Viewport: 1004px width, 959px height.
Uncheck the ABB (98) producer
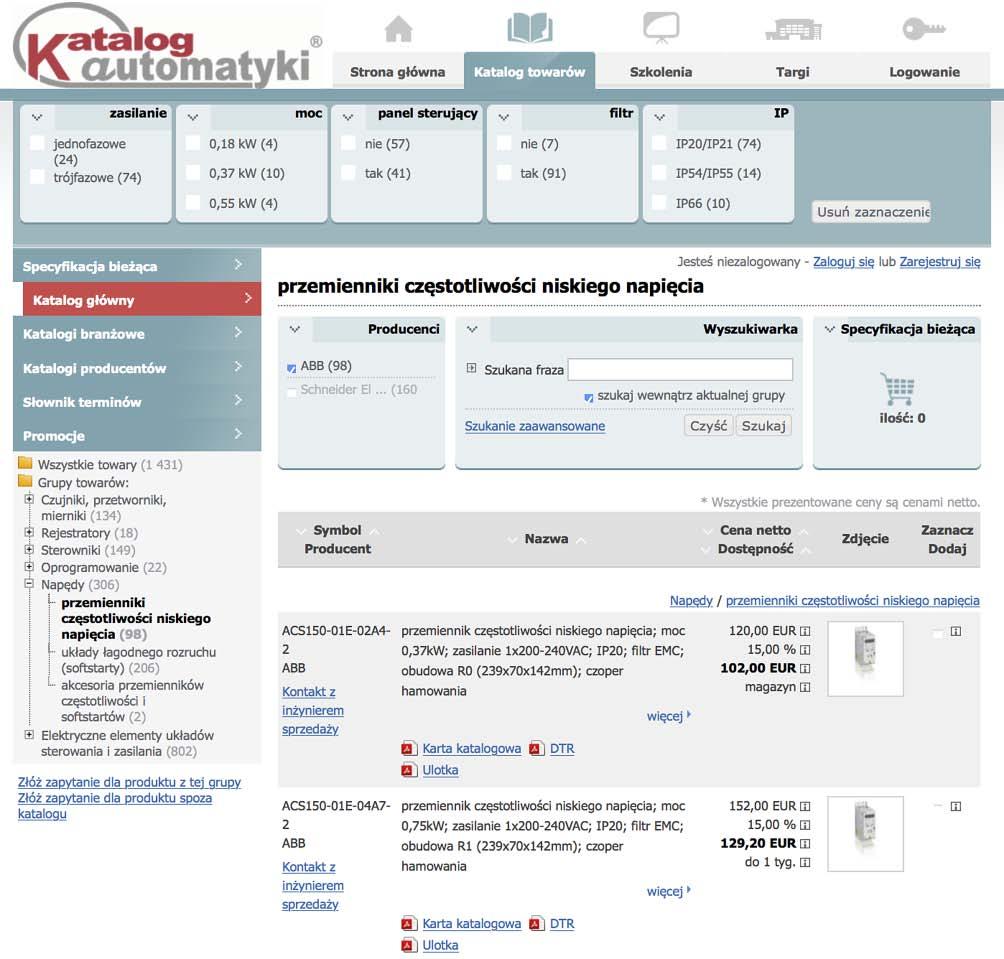[291, 367]
